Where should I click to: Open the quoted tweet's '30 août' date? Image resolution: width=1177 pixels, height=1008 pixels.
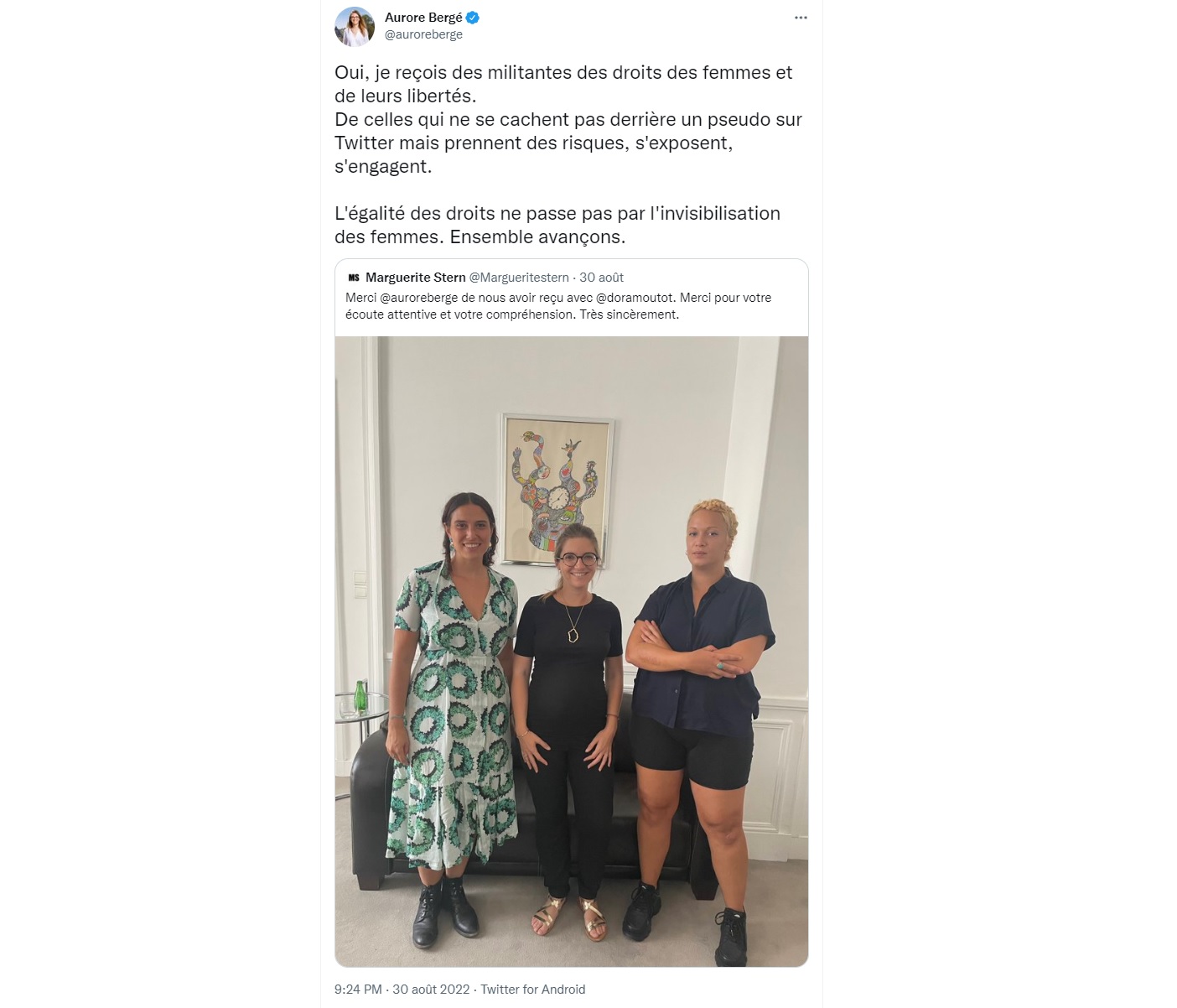601,278
